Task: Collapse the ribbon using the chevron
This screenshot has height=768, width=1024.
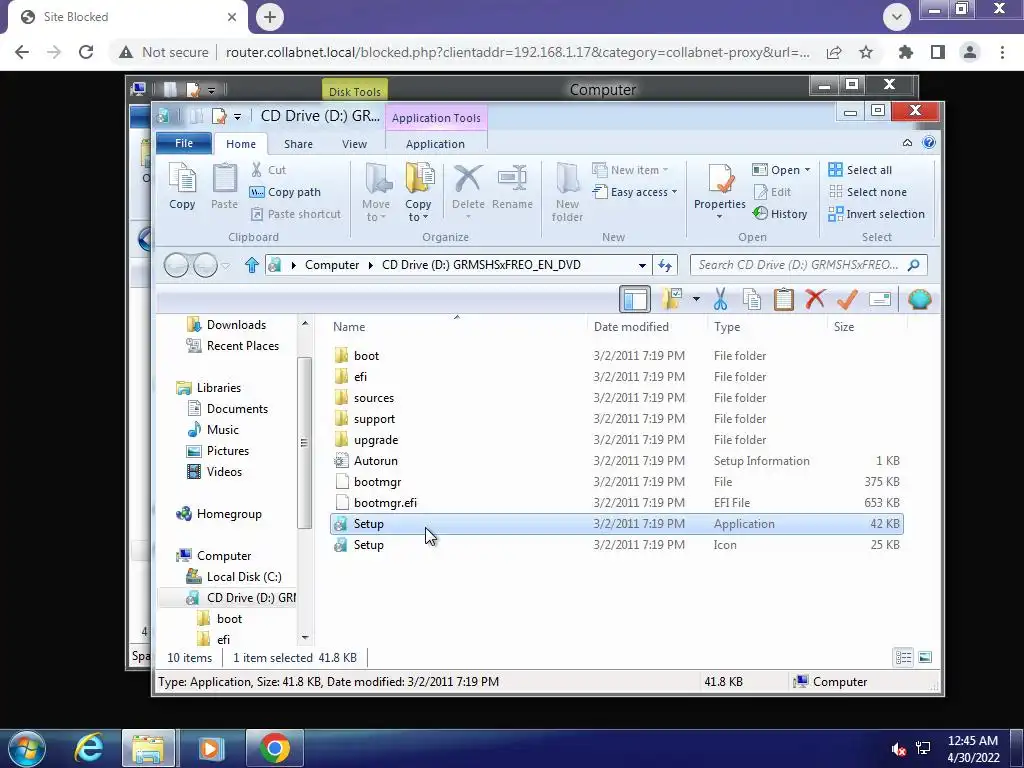Action: tap(907, 143)
